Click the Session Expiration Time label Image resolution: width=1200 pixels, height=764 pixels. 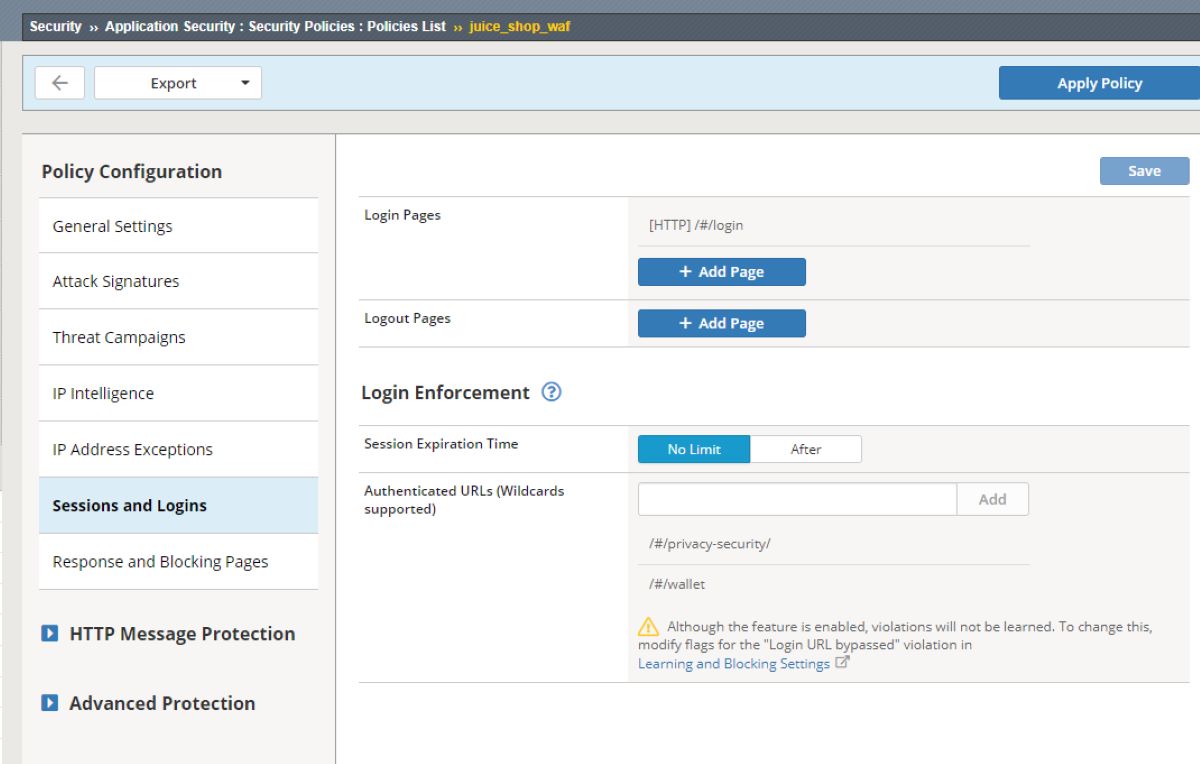[x=441, y=443]
